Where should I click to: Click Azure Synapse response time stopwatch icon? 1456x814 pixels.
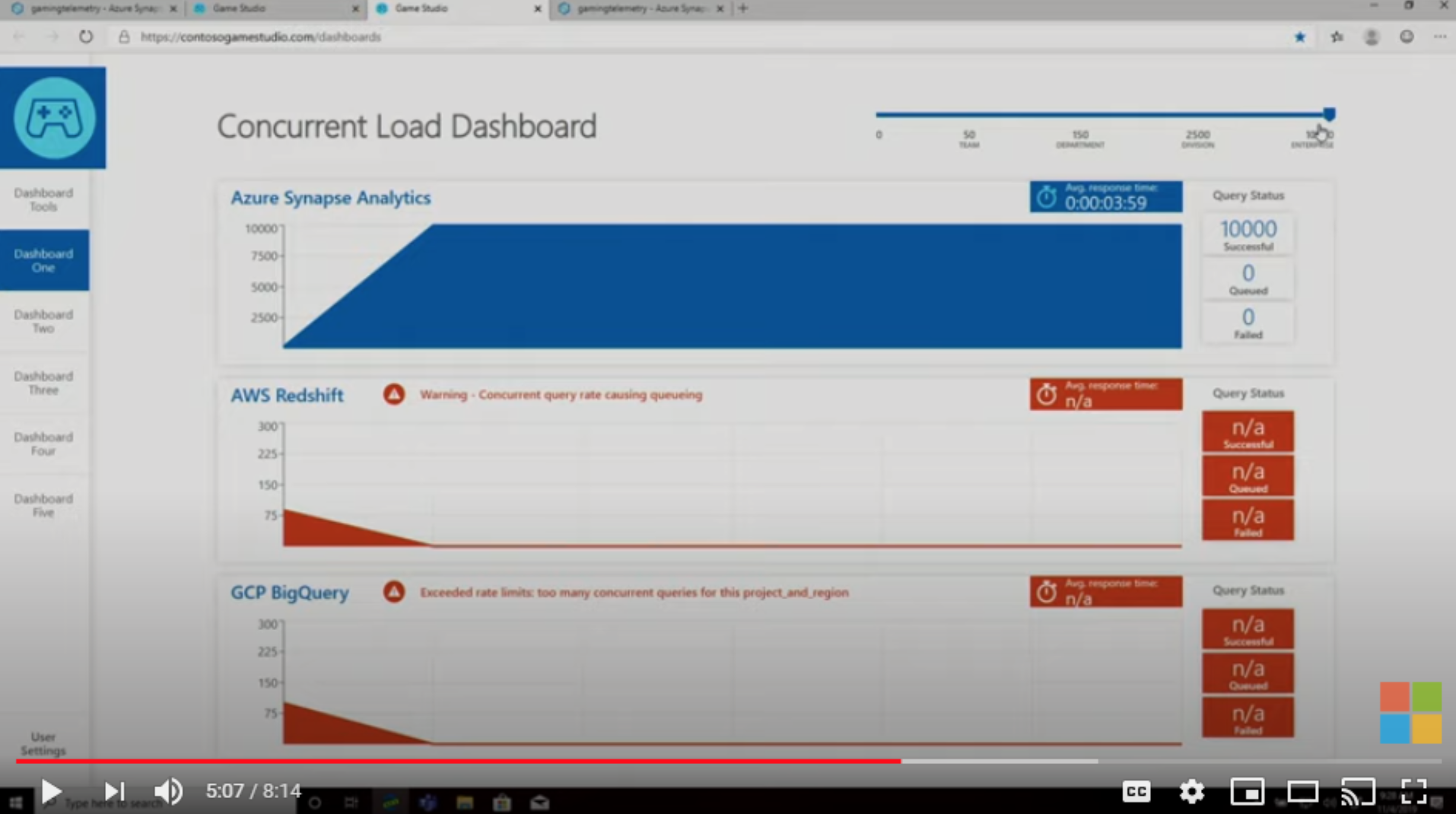point(1047,198)
